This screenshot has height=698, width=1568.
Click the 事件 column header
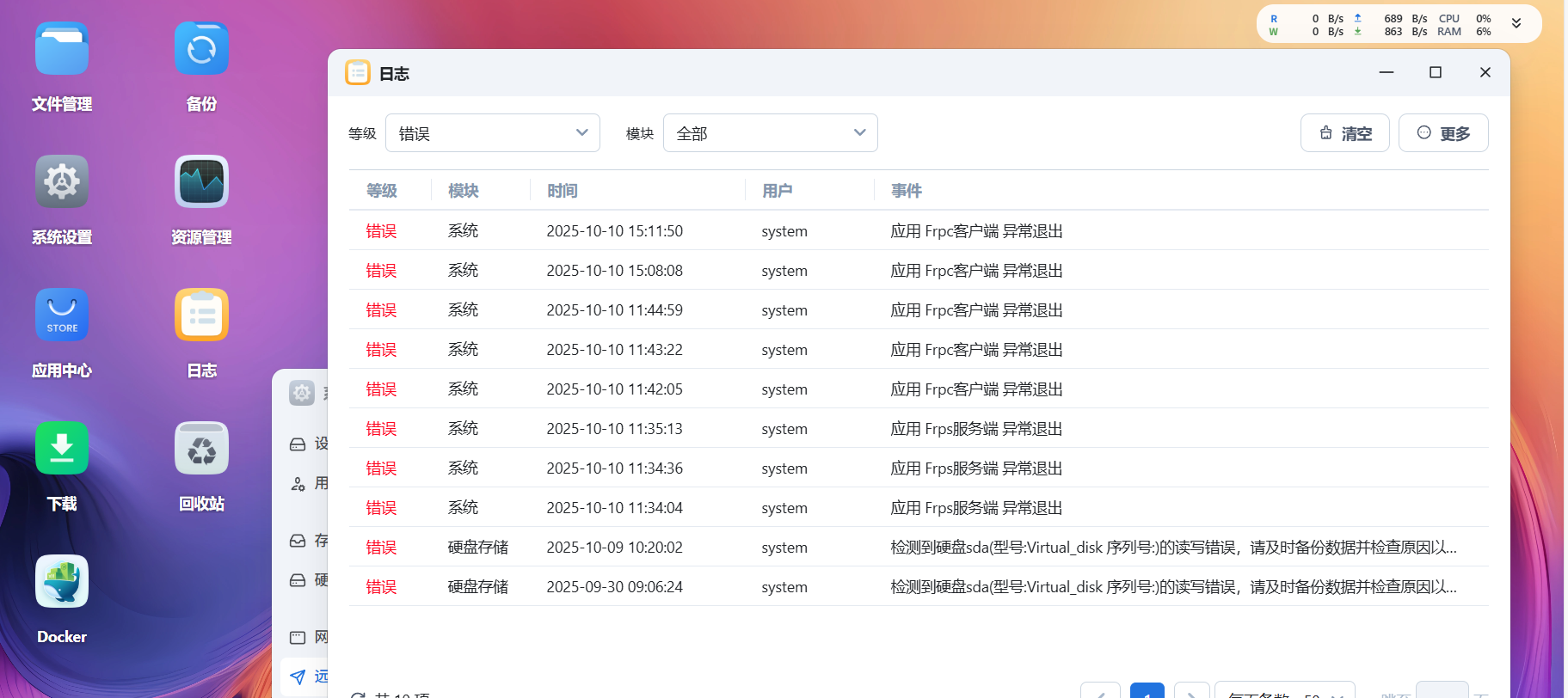pos(906,191)
